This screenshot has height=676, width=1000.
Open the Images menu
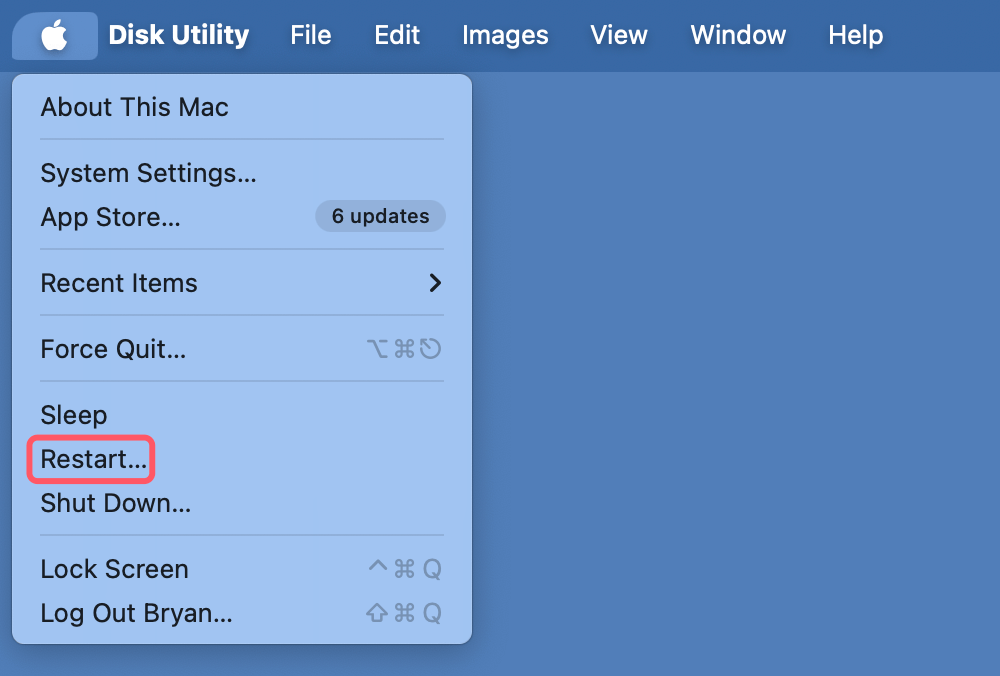pyautogui.click(x=505, y=35)
